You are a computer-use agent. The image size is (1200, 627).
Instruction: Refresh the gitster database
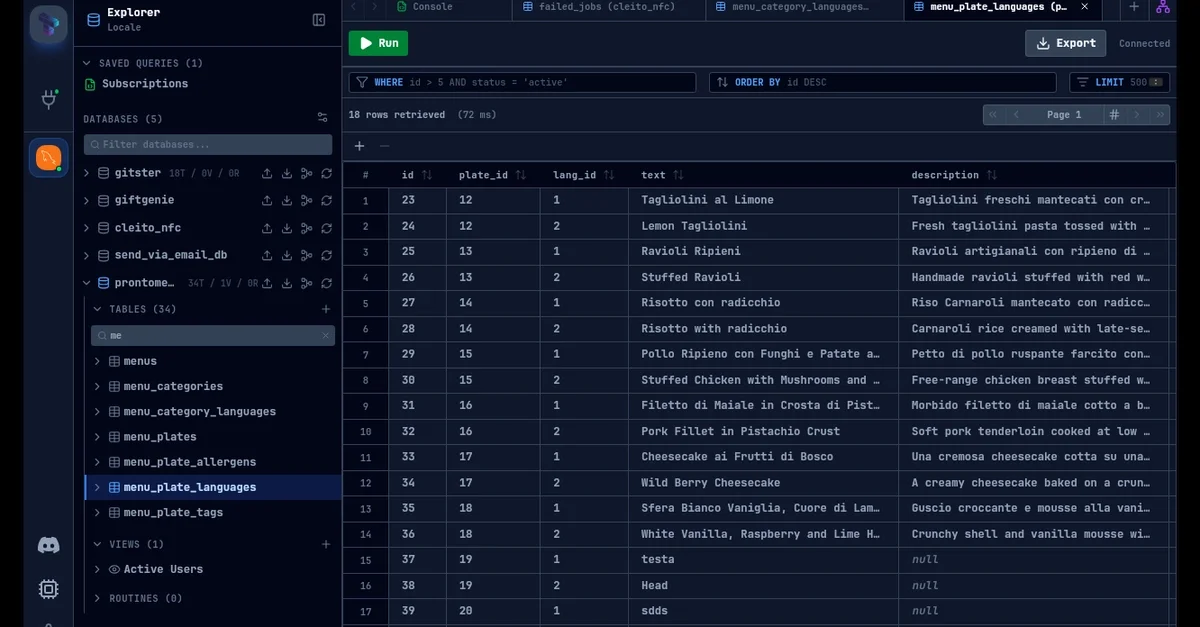(x=327, y=173)
